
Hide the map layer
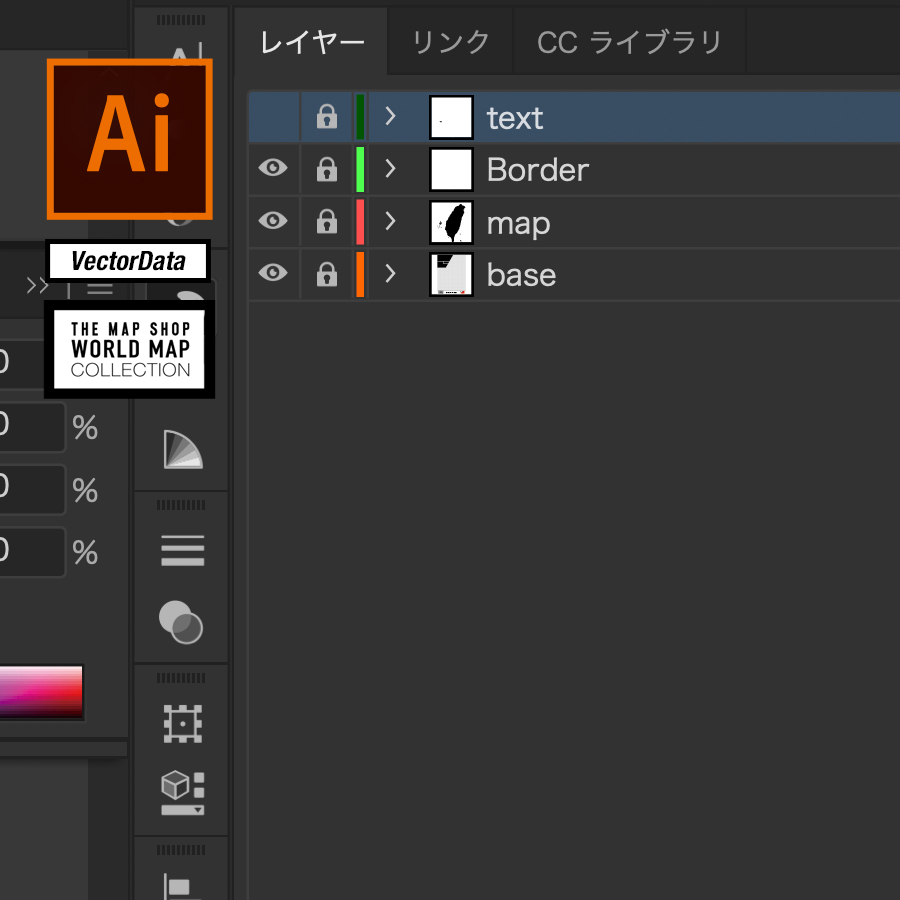273,220
